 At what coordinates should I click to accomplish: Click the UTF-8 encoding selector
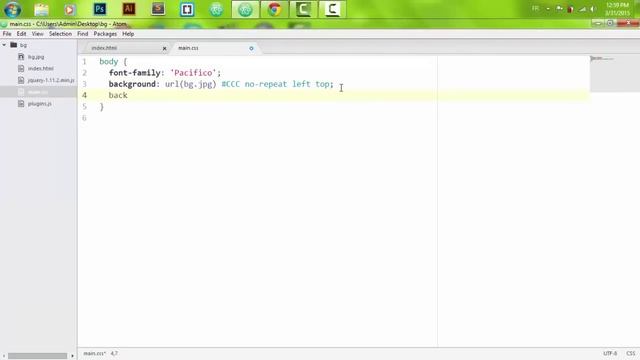click(610, 353)
